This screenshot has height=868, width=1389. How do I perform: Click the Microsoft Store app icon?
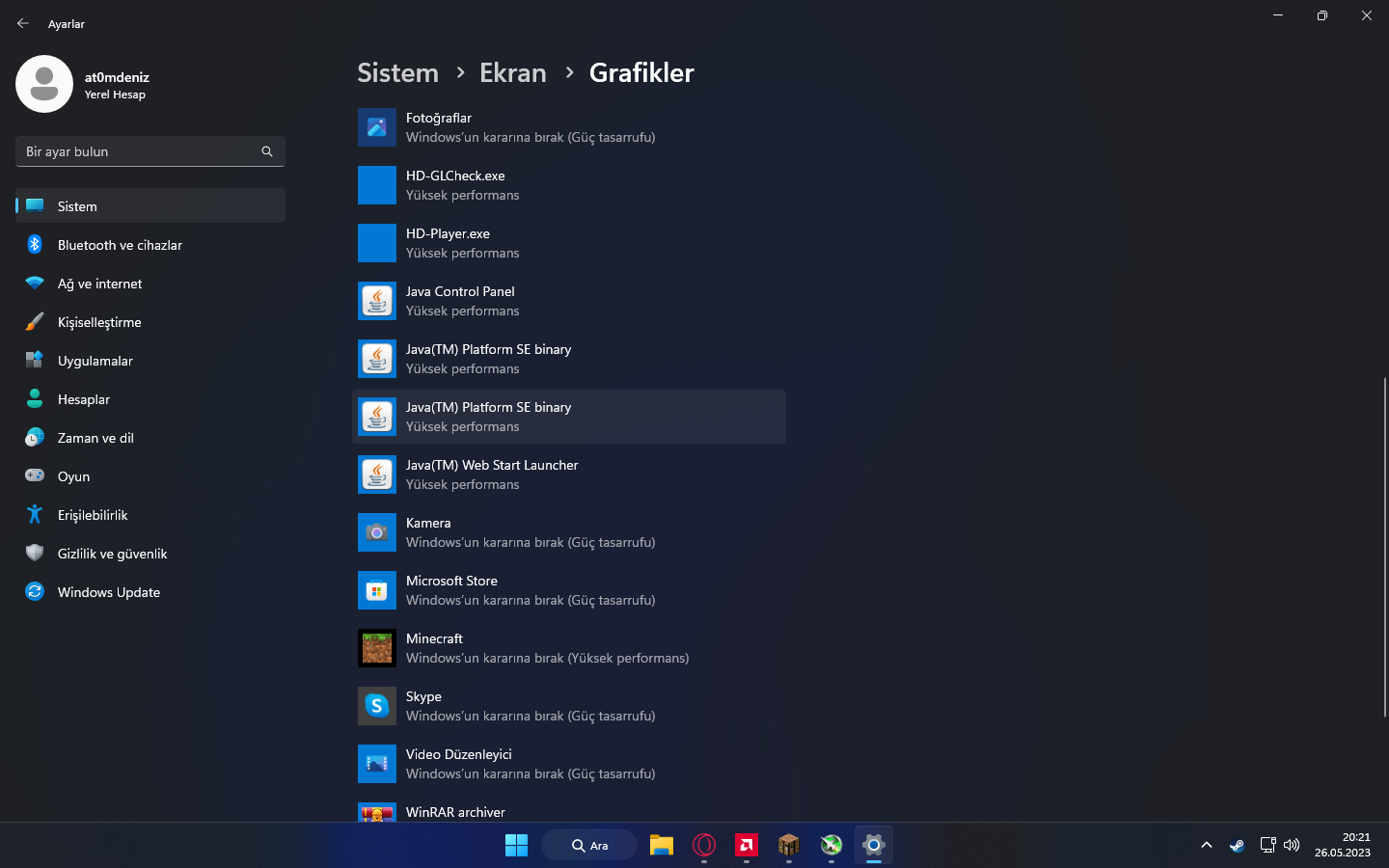pos(377,590)
